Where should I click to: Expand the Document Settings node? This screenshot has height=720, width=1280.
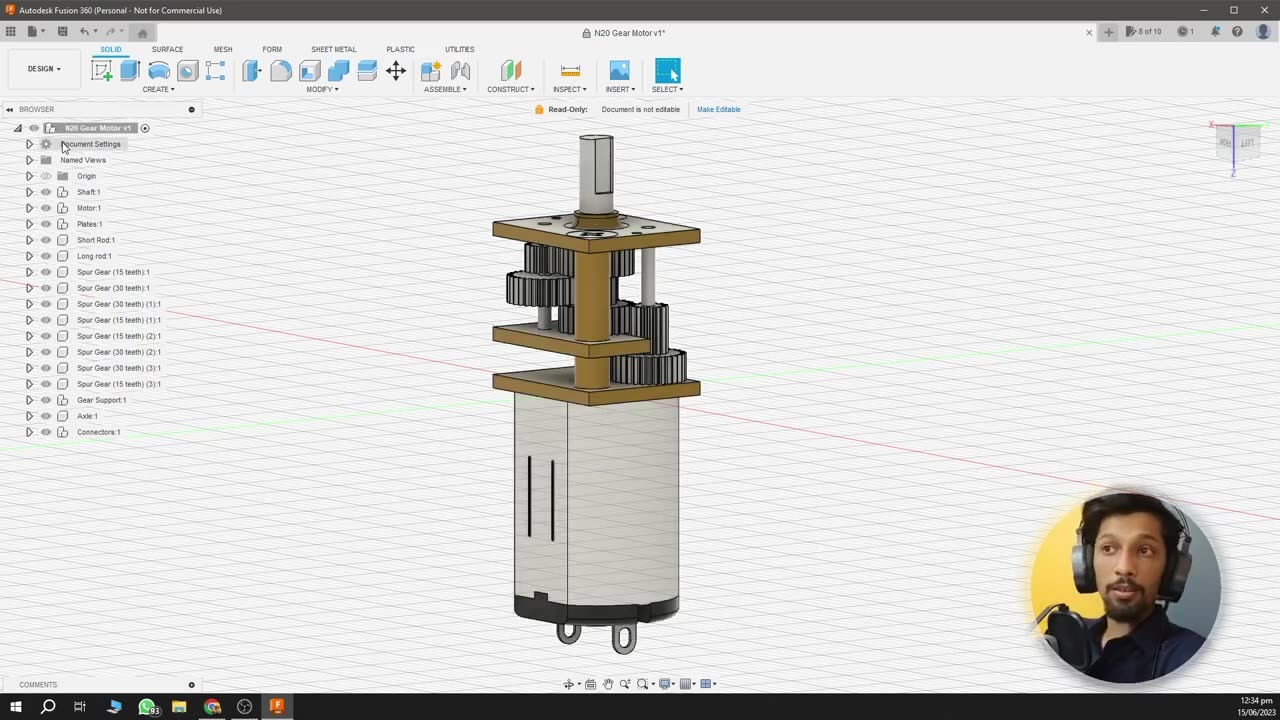point(29,144)
